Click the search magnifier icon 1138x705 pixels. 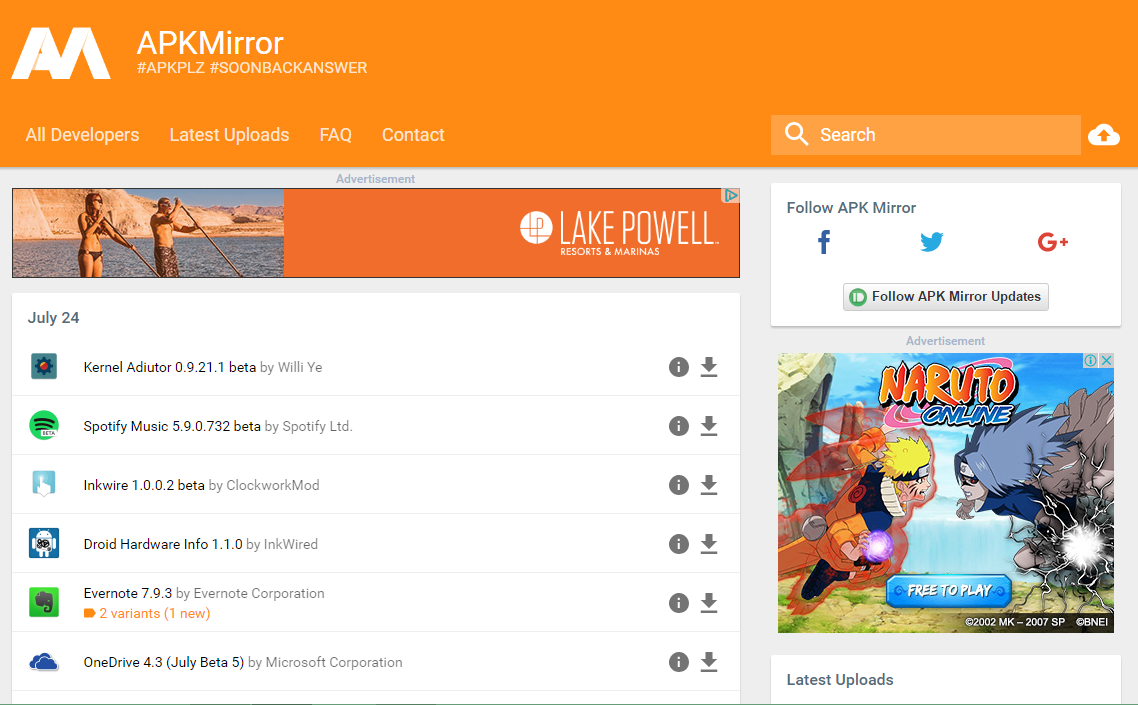coord(796,134)
